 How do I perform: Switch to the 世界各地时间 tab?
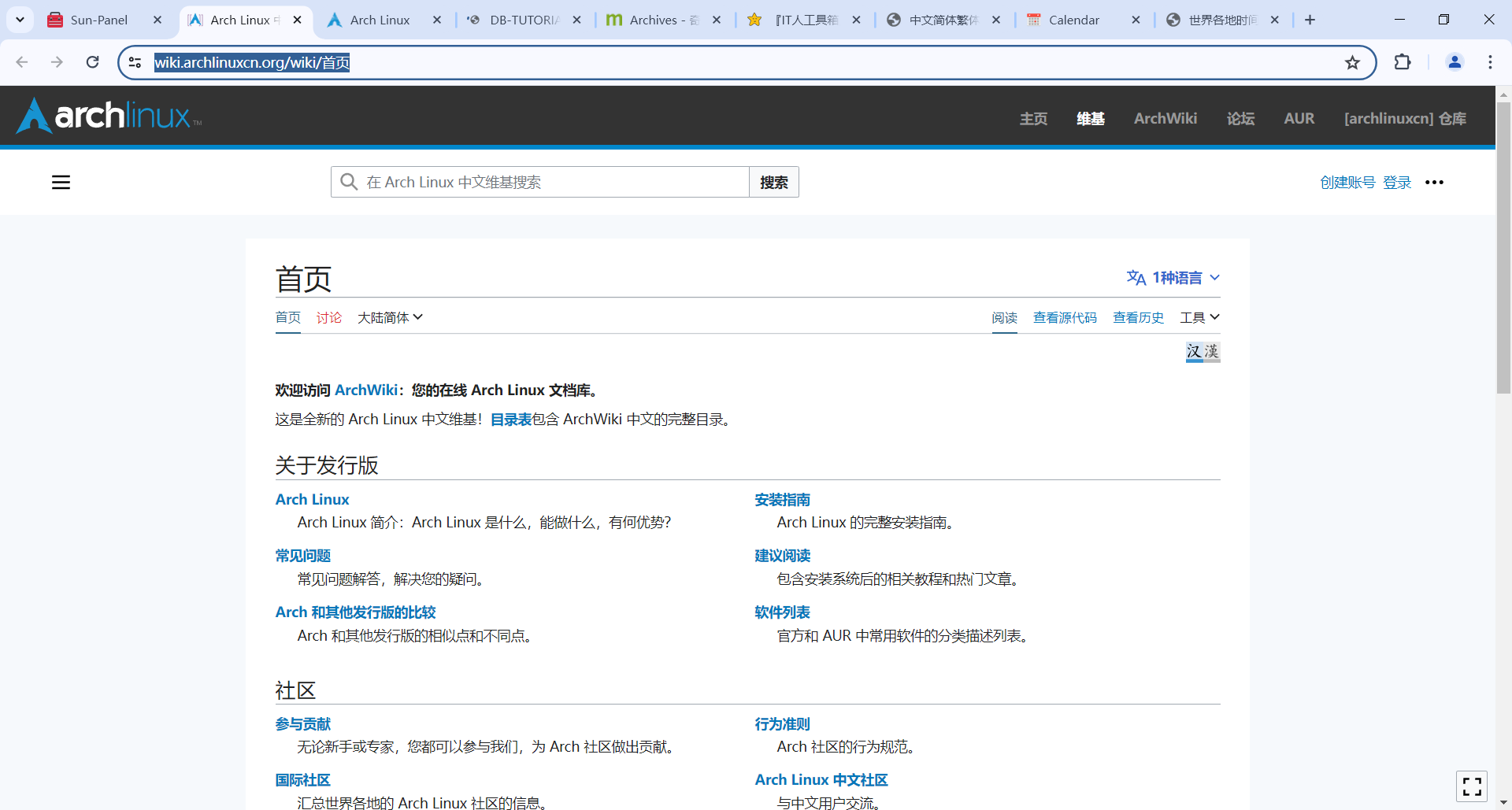[1222, 20]
